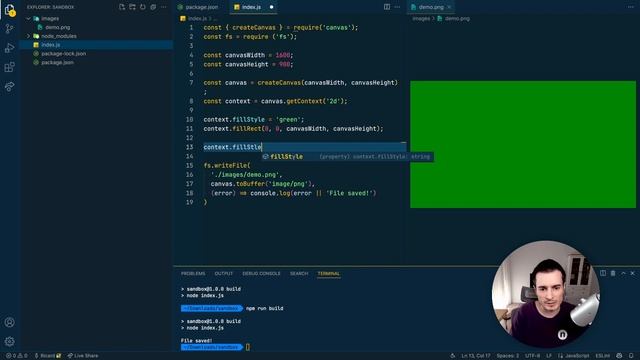Open the Manage gear menu
This screenshot has width=640, height=360.
point(9,341)
